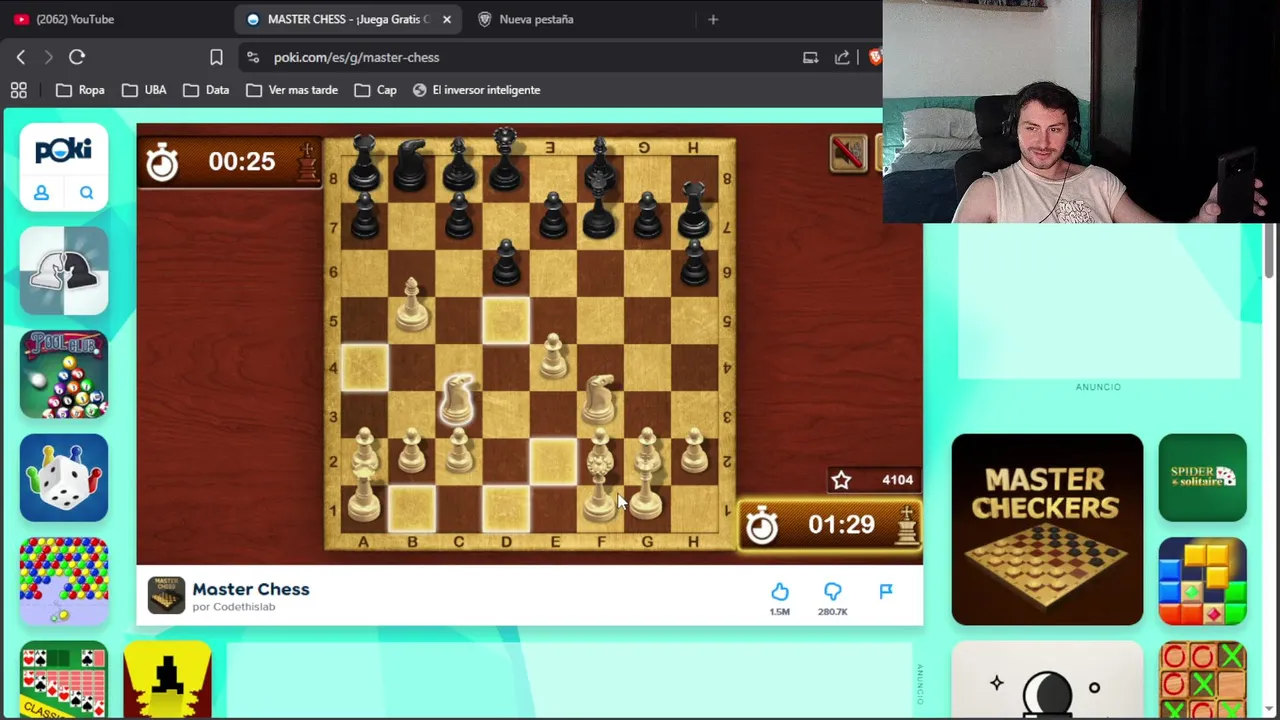Open Ver mas tarde bookmark folder
The image size is (1280, 720).
(x=292, y=90)
